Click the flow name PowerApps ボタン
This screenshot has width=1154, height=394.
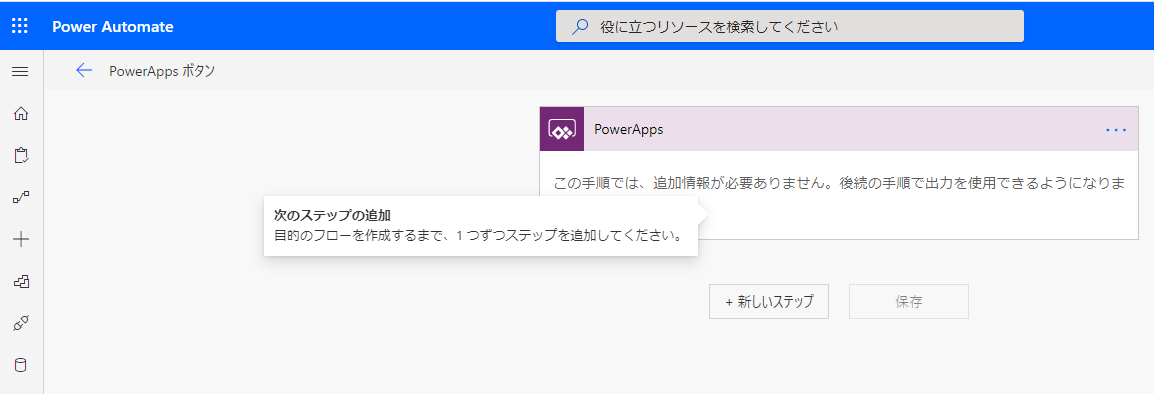click(x=162, y=71)
